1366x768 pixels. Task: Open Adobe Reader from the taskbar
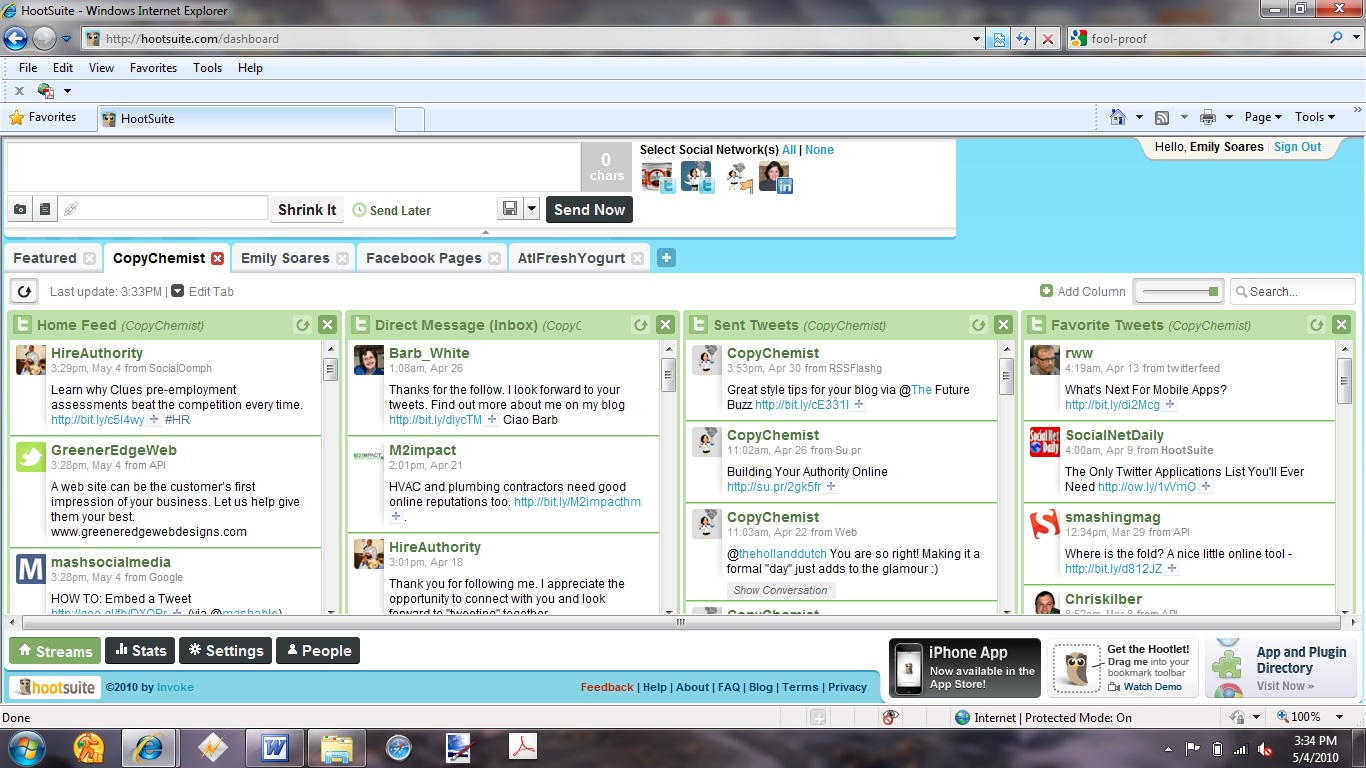coord(523,747)
